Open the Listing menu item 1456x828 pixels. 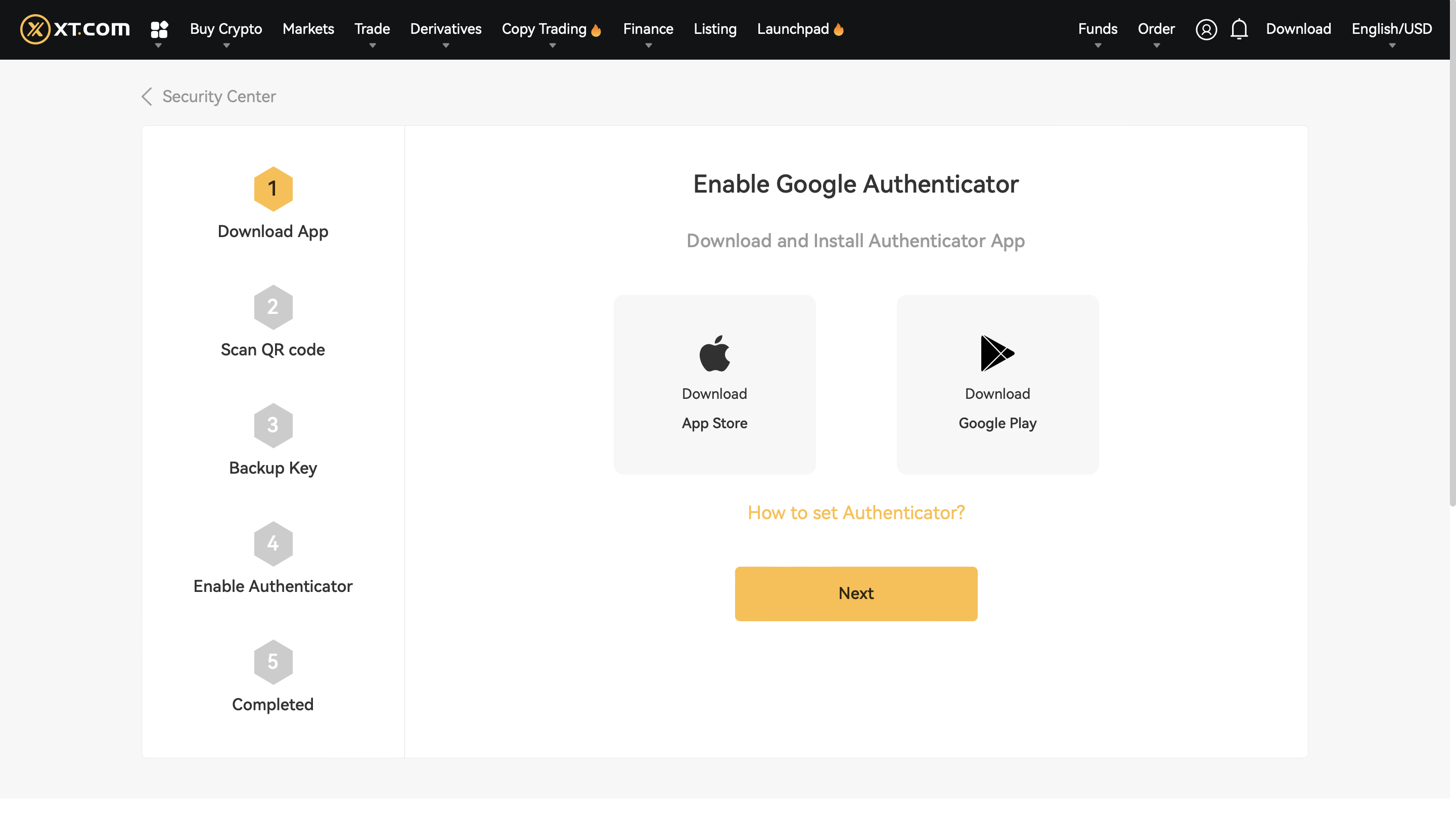[715, 29]
